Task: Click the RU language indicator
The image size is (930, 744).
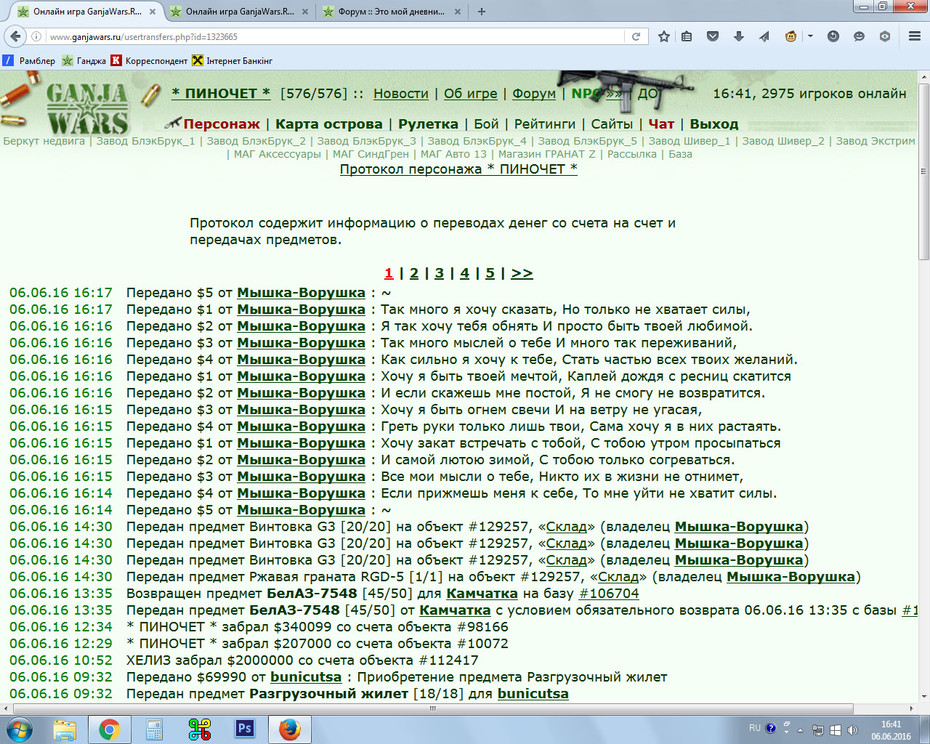Action: coord(754,728)
